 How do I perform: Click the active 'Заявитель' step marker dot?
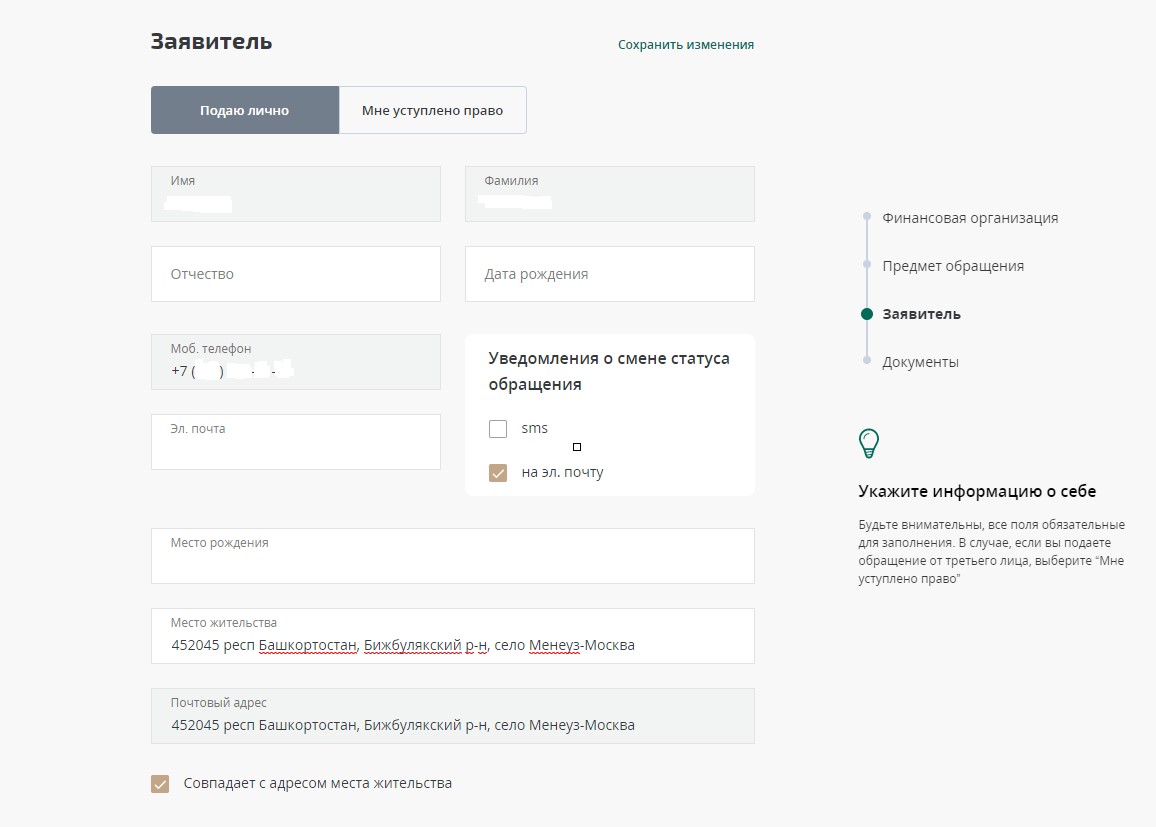867,314
